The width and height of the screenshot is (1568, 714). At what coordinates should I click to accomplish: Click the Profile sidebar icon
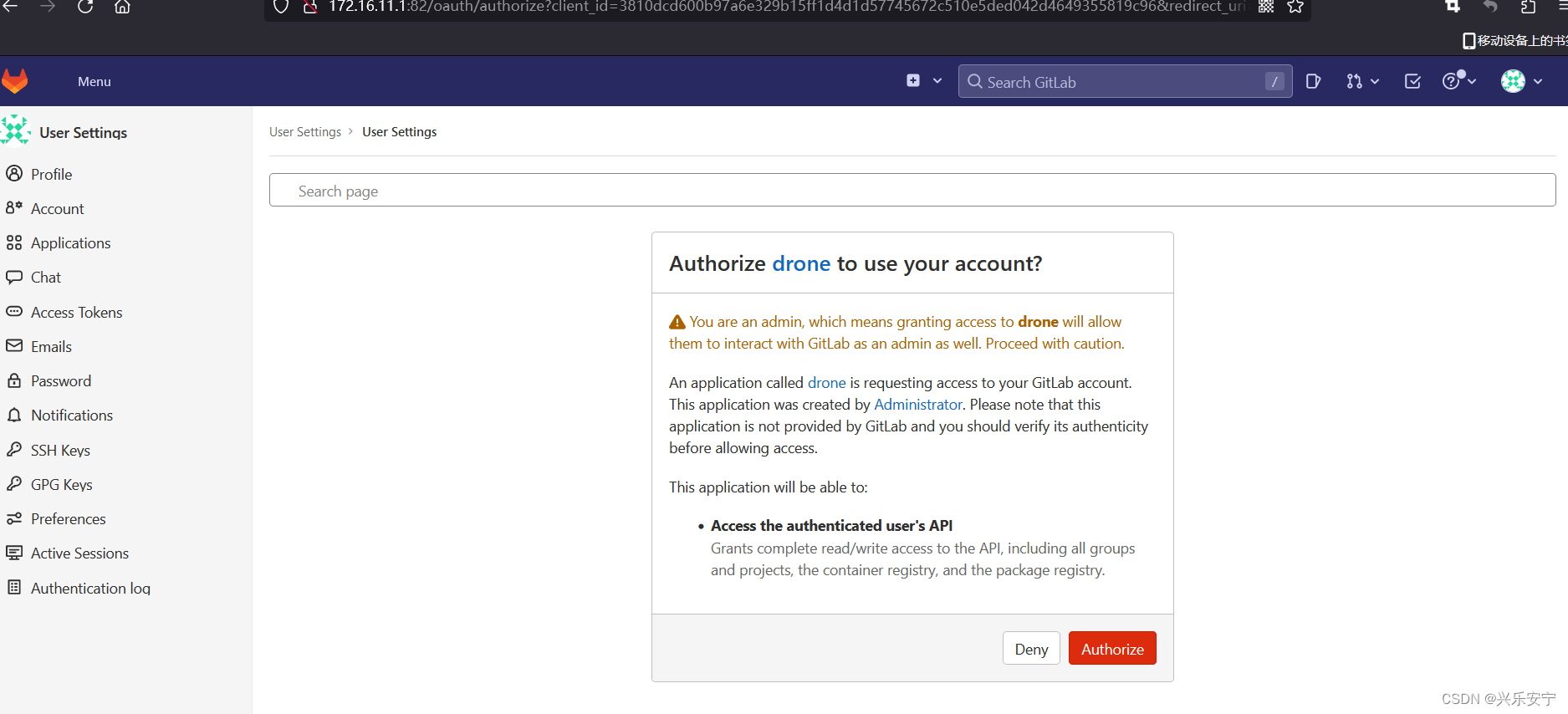(14, 173)
